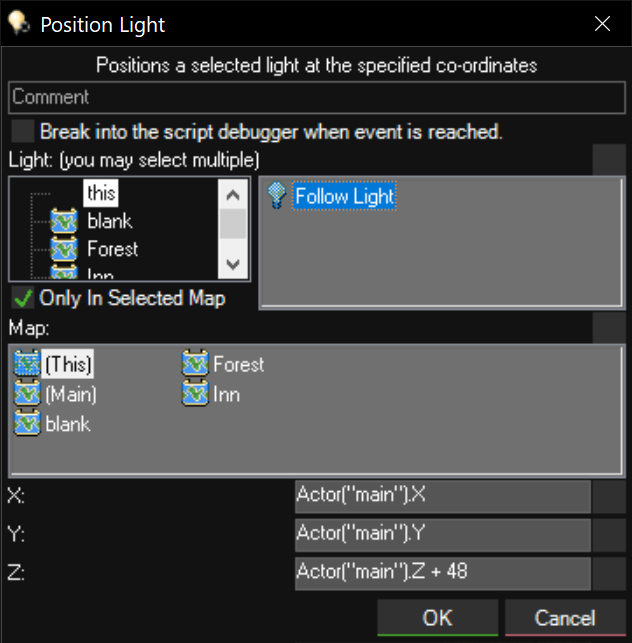Select the blank map icon in Light tree
This screenshot has height=643, width=632.
(64, 221)
